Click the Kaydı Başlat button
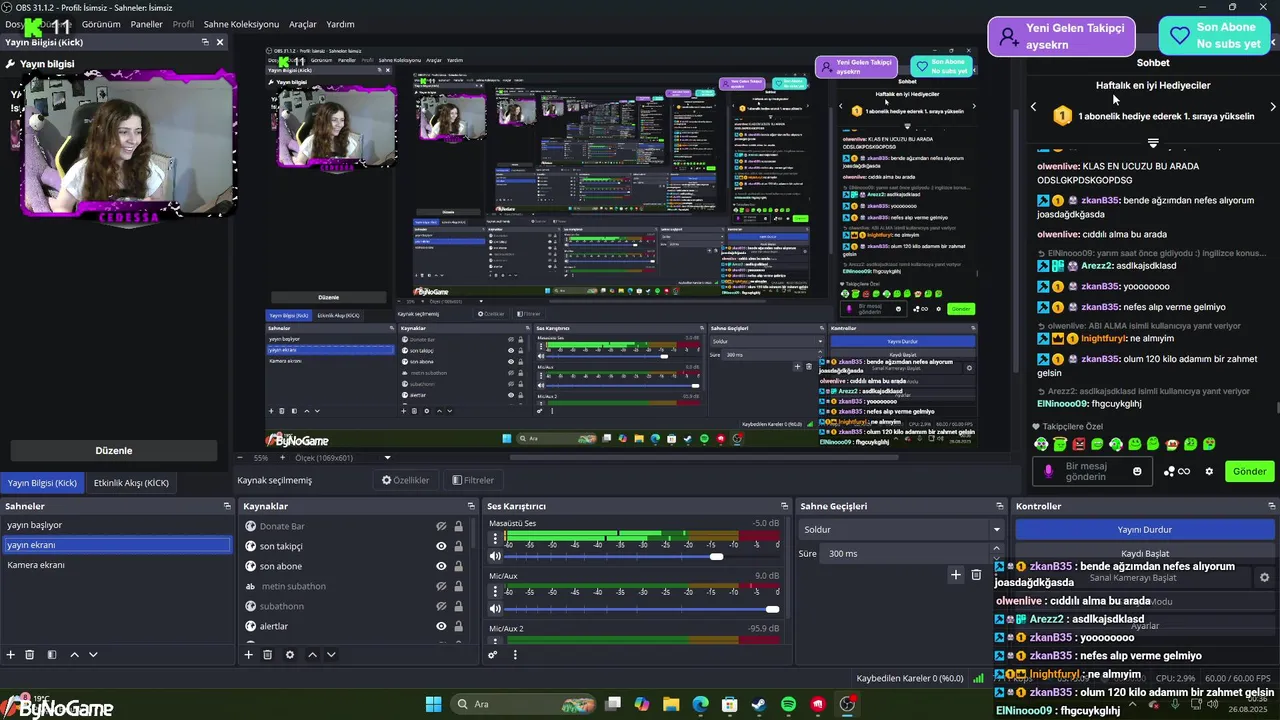This screenshot has height=720, width=1280. tap(1145, 553)
